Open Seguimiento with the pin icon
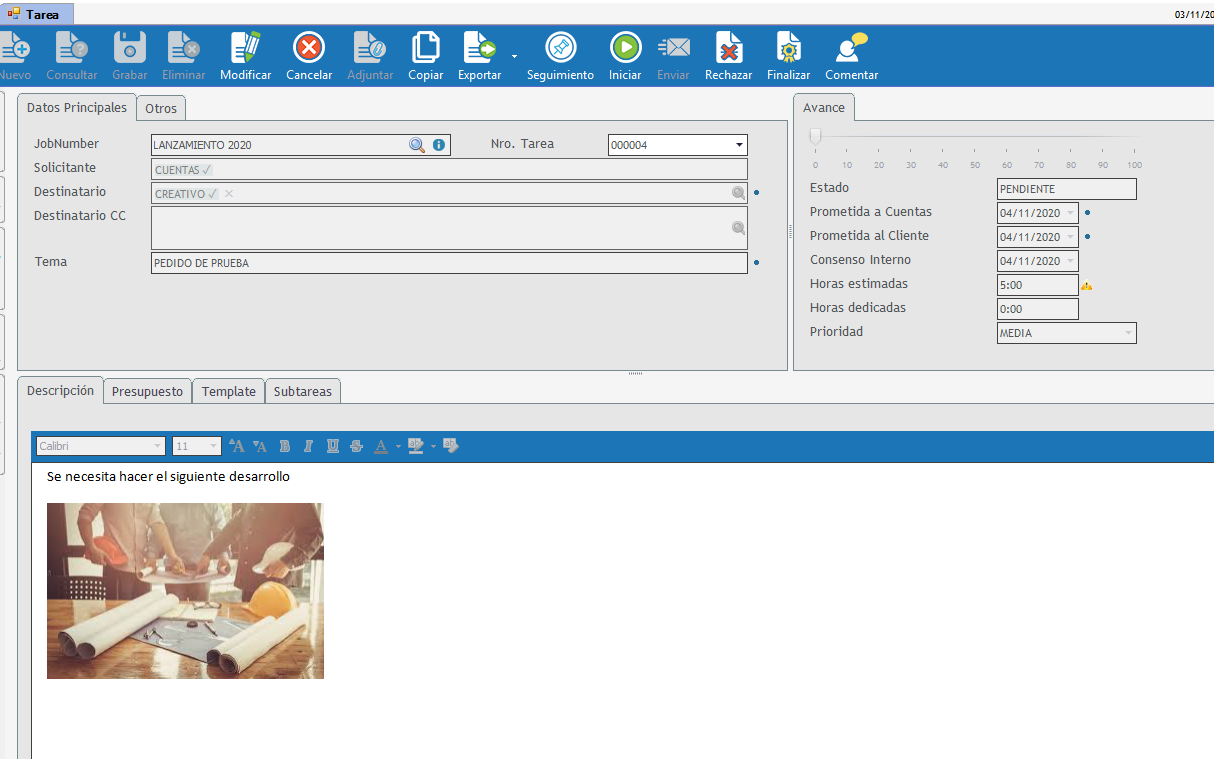Image resolution: width=1214 pixels, height=759 pixels. pyautogui.click(x=560, y=48)
